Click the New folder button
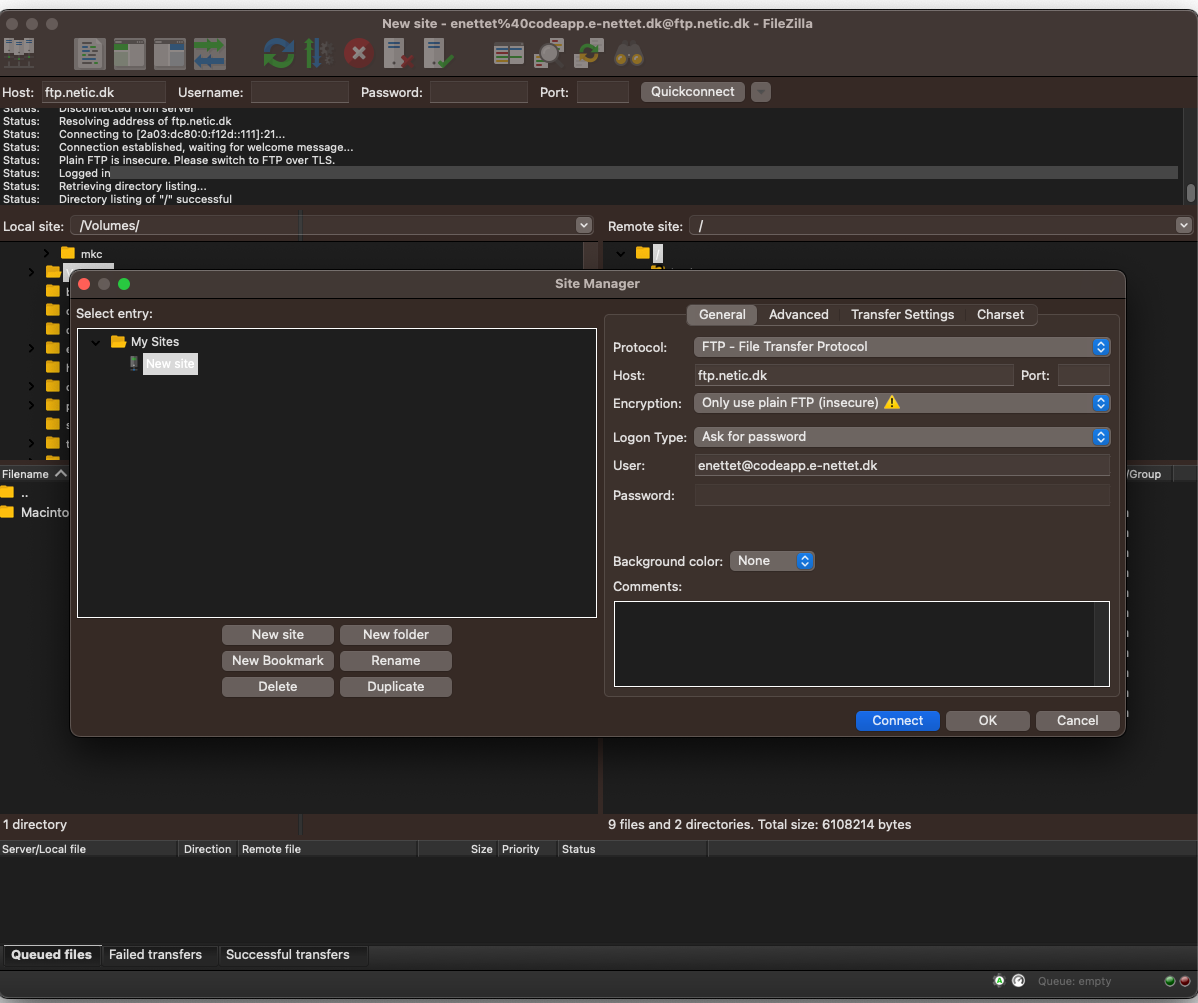The image size is (1198, 1003). coord(396,635)
